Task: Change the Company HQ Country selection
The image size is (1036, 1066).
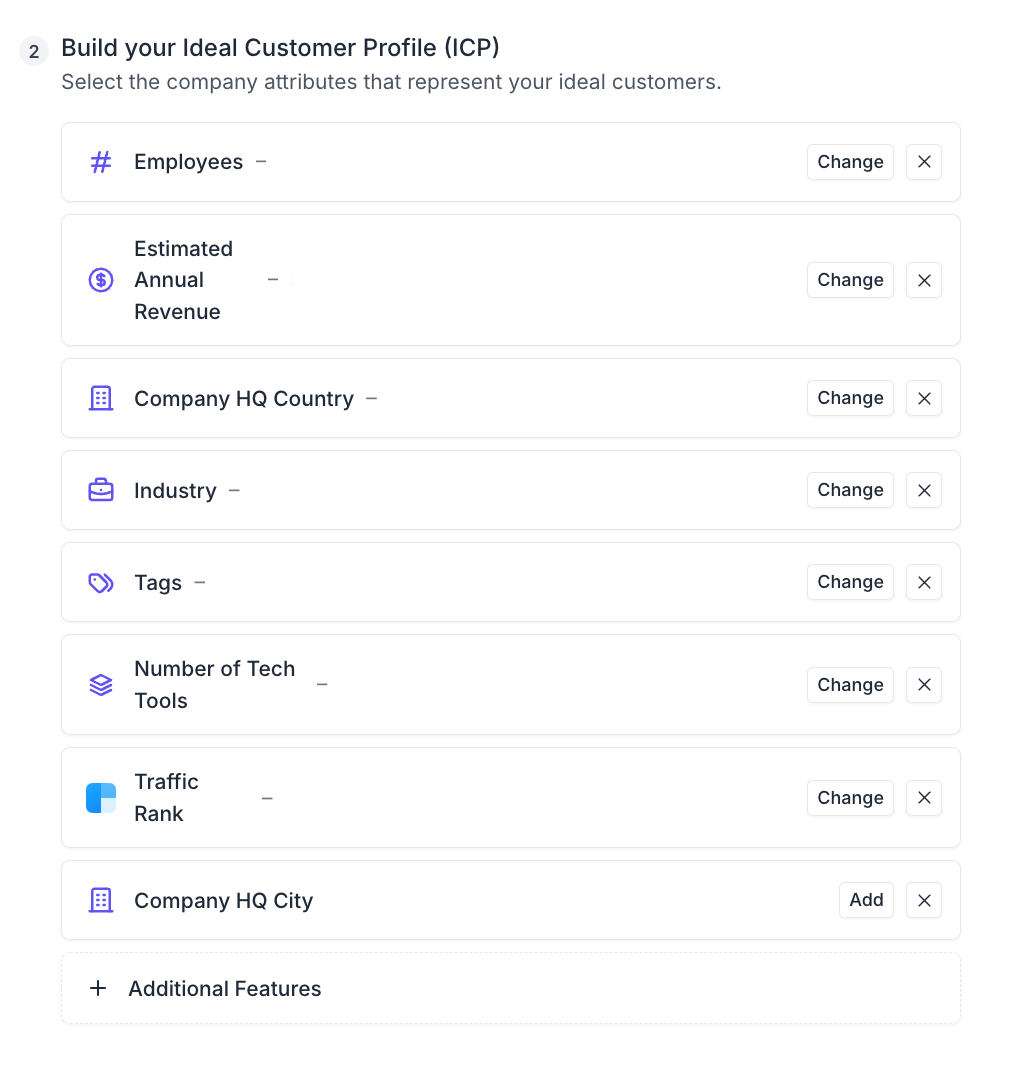Action: 850,398
